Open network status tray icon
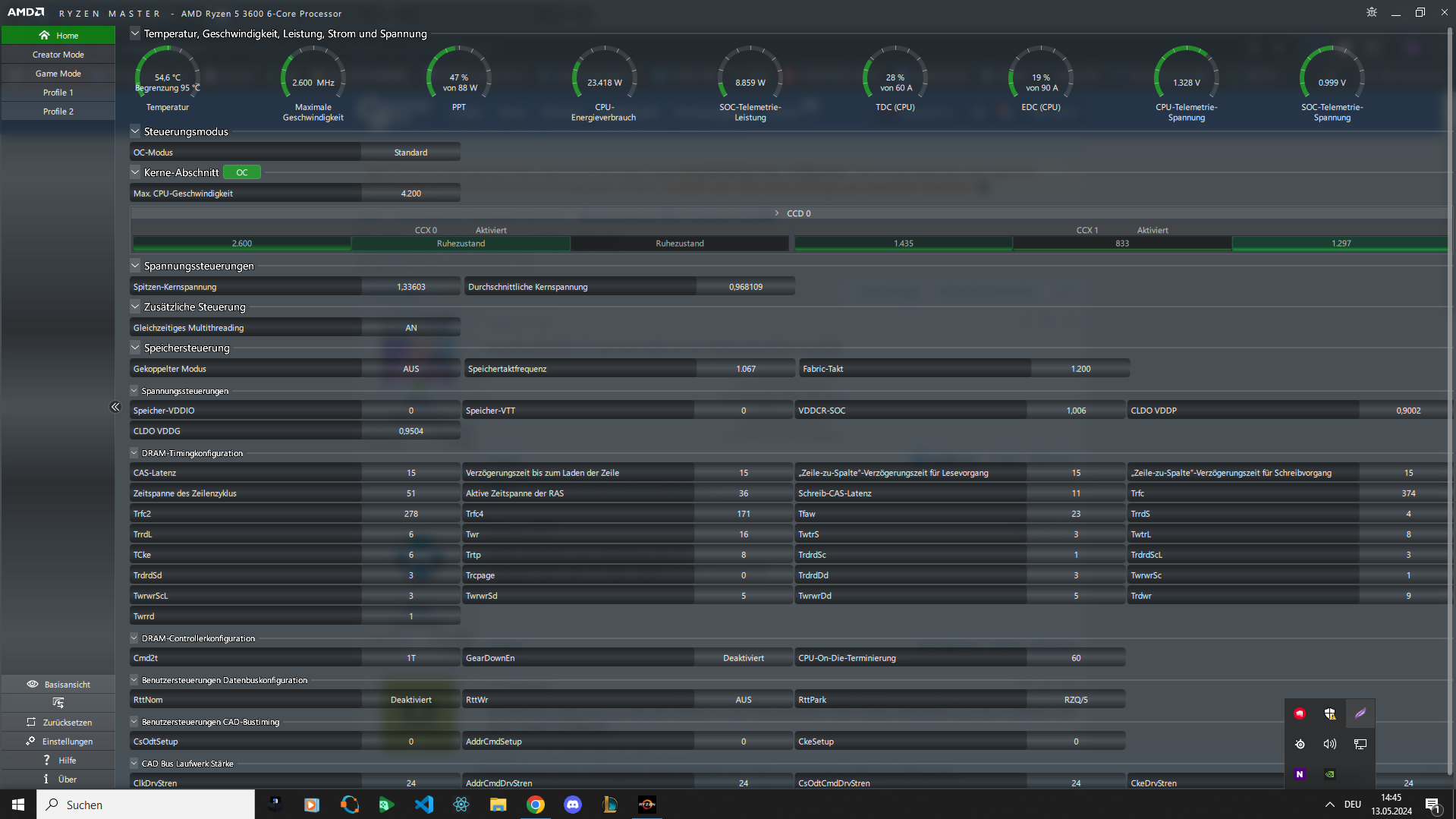 point(1360,744)
